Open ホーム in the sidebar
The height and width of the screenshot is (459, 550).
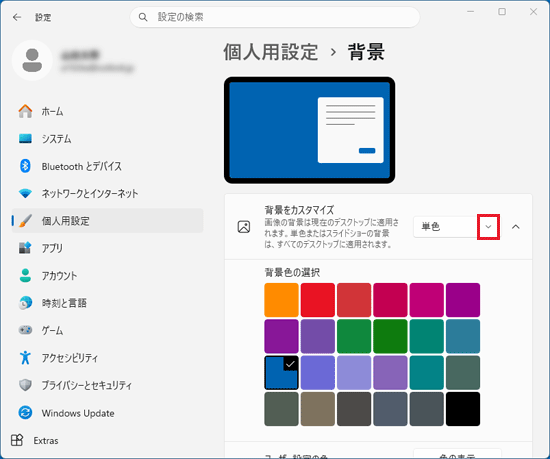point(107,111)
